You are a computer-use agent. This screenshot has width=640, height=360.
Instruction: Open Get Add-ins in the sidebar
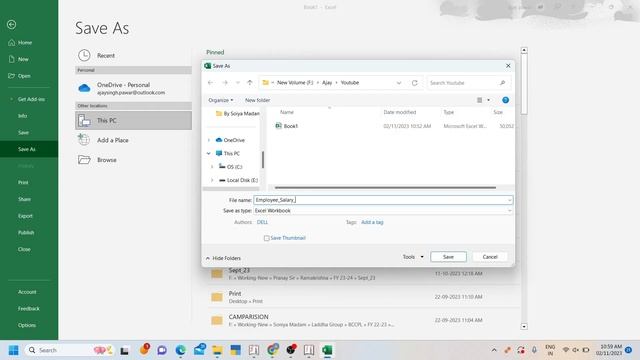pyautogui.click(x=31, y=99)
